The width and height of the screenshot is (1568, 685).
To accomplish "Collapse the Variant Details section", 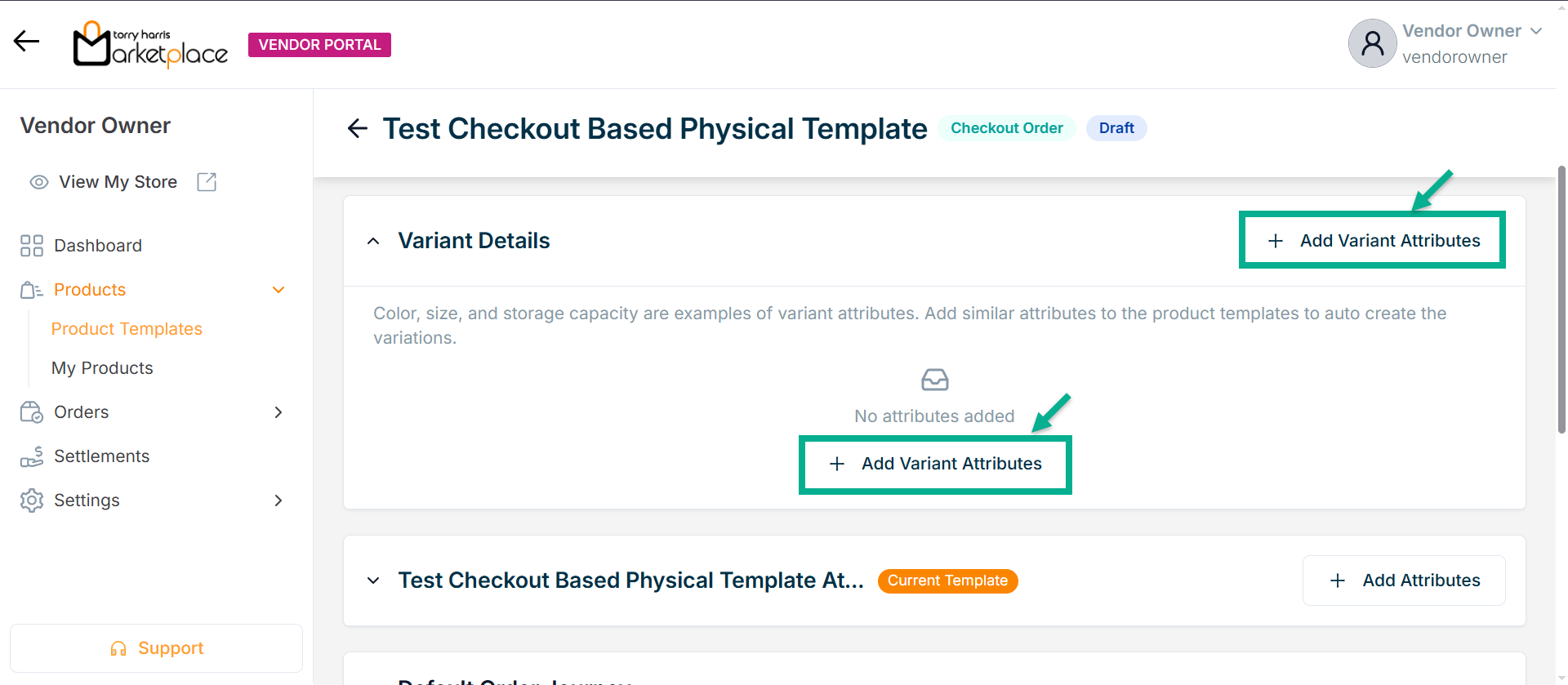I will point(373,241).
